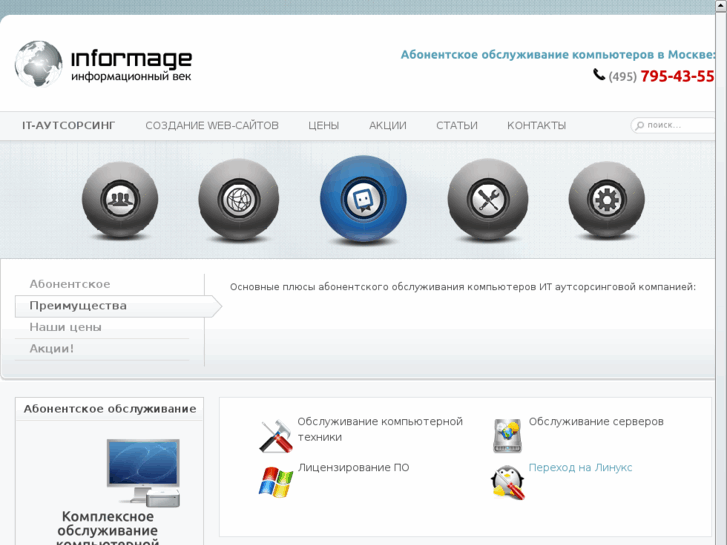Screen dimensions: 727x545
Task: Open СОЗДАНИЕ WEB-САЙТОВ menu item
Action: pos(212,126)
